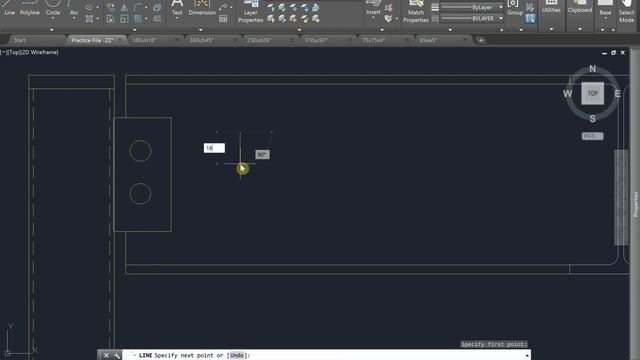Switch to the 360ub45" drawing tab
The image size is (640, 360).
point(202,40)
